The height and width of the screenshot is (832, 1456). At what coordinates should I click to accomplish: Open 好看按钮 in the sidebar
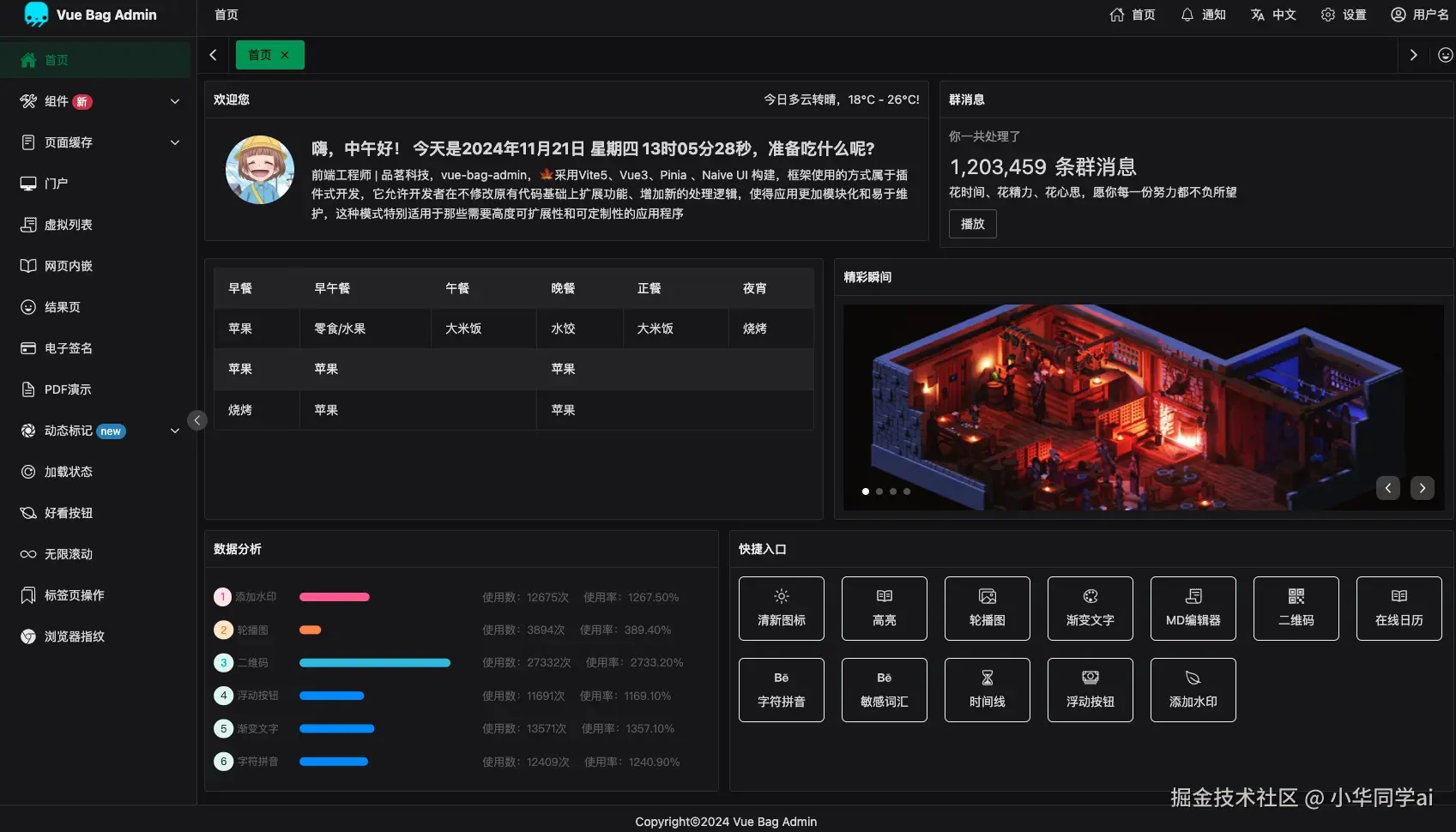[x=95, y=513]
